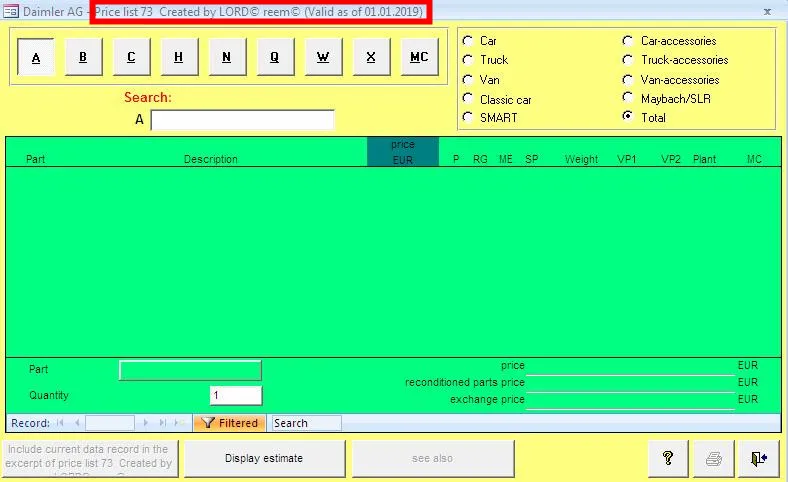Click the VP1 column header
The image size is (788, 482).
627,159
